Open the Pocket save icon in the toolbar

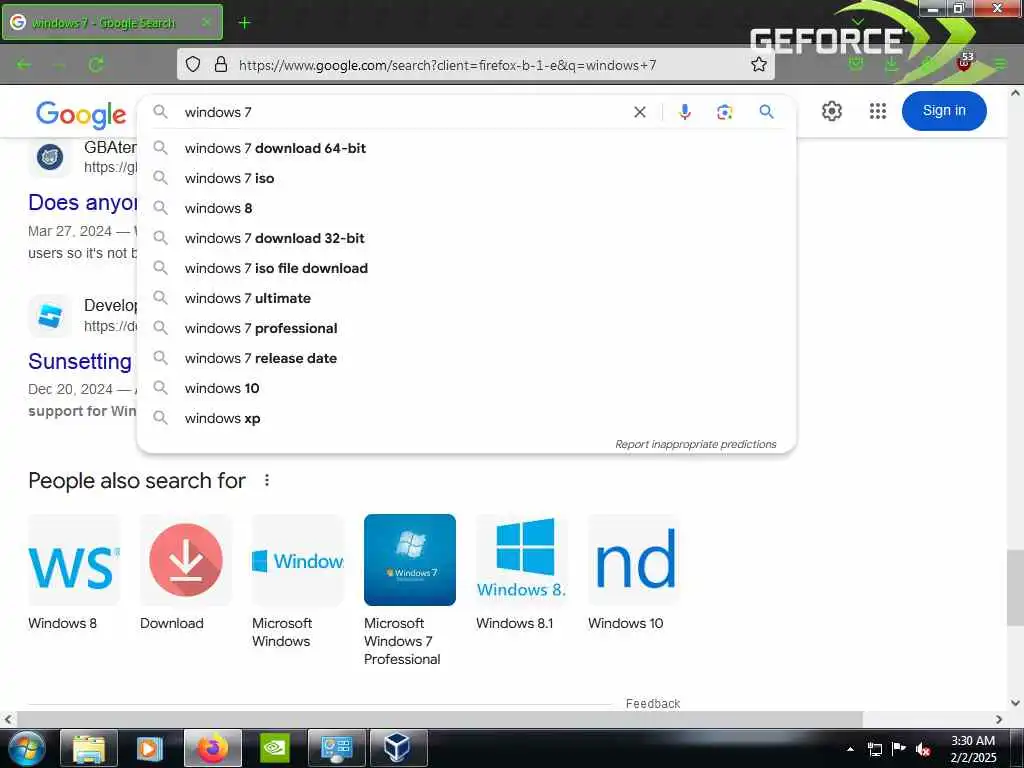[856, 64]
